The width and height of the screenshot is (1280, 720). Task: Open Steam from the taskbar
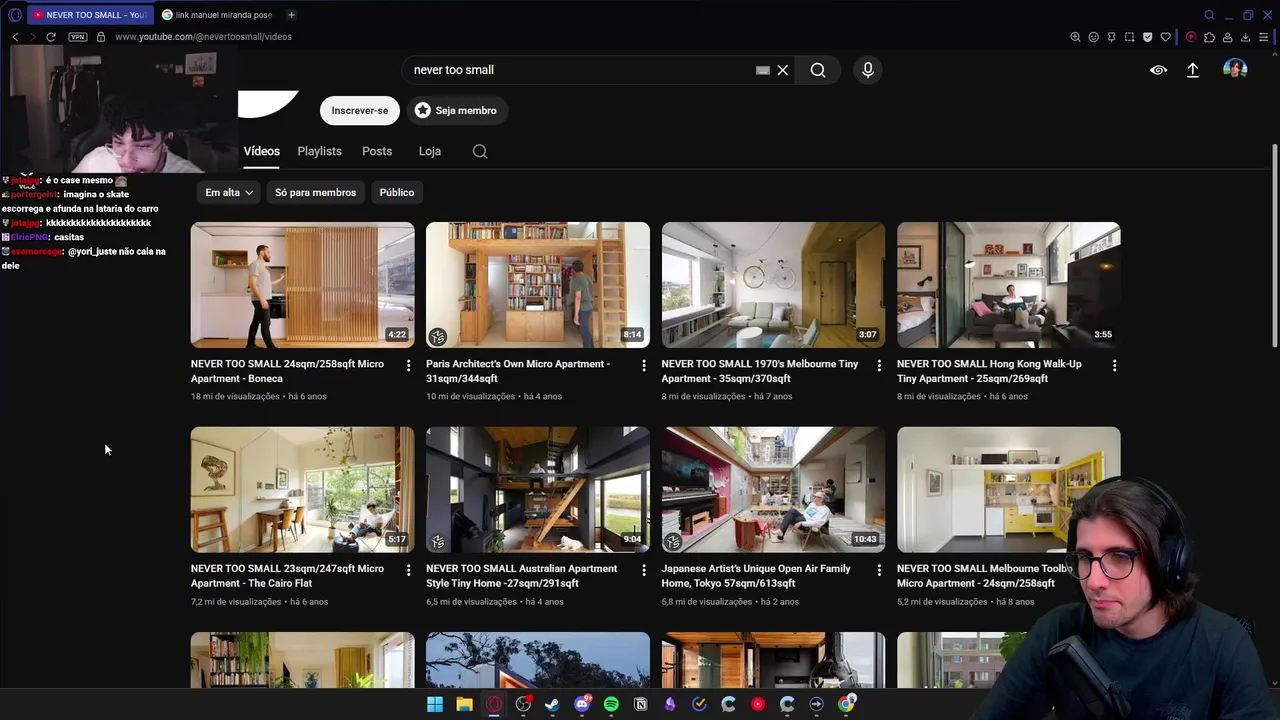(552, 704)
